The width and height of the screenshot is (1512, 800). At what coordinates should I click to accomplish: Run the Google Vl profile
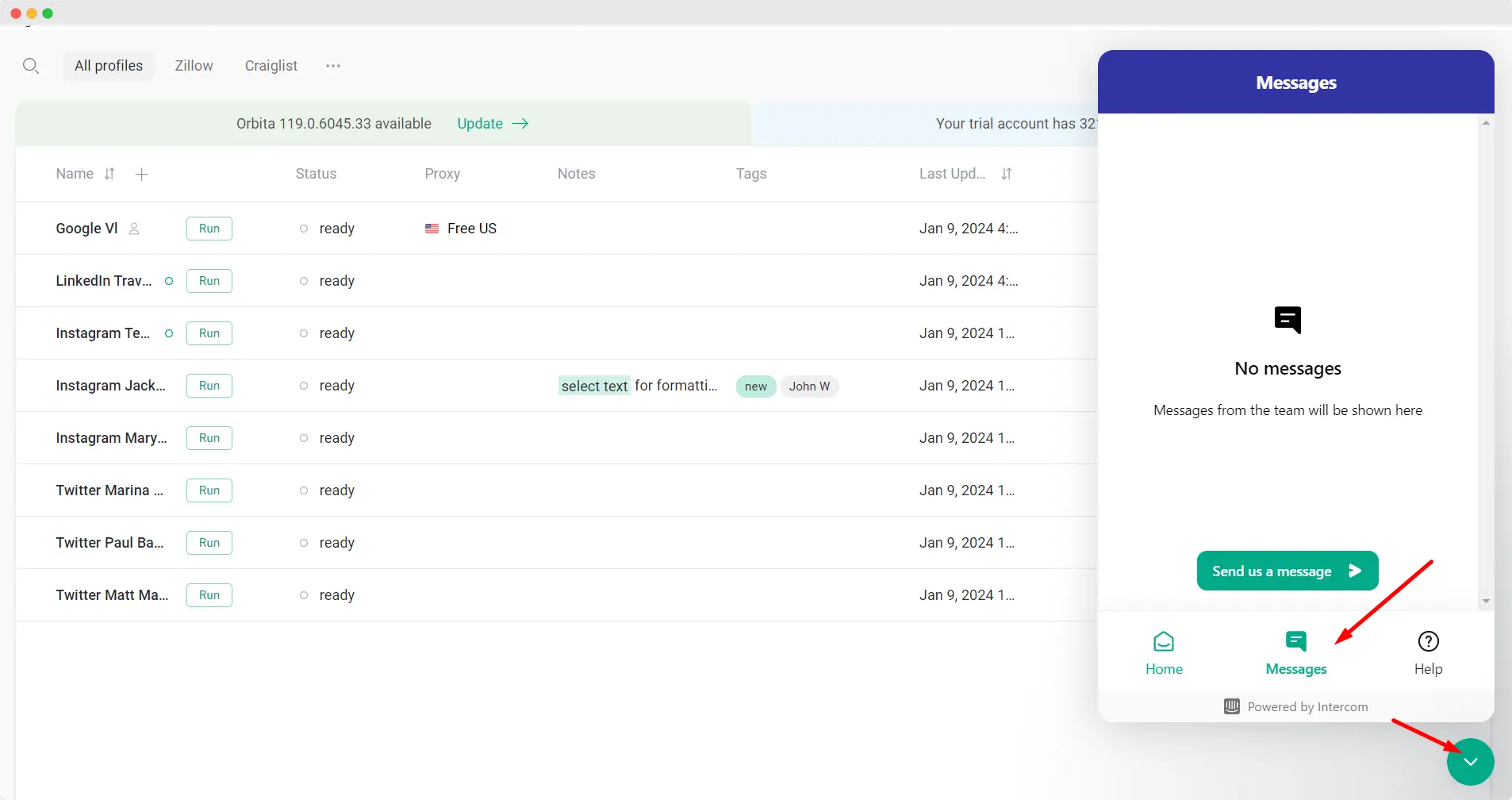tap(209, 229)
